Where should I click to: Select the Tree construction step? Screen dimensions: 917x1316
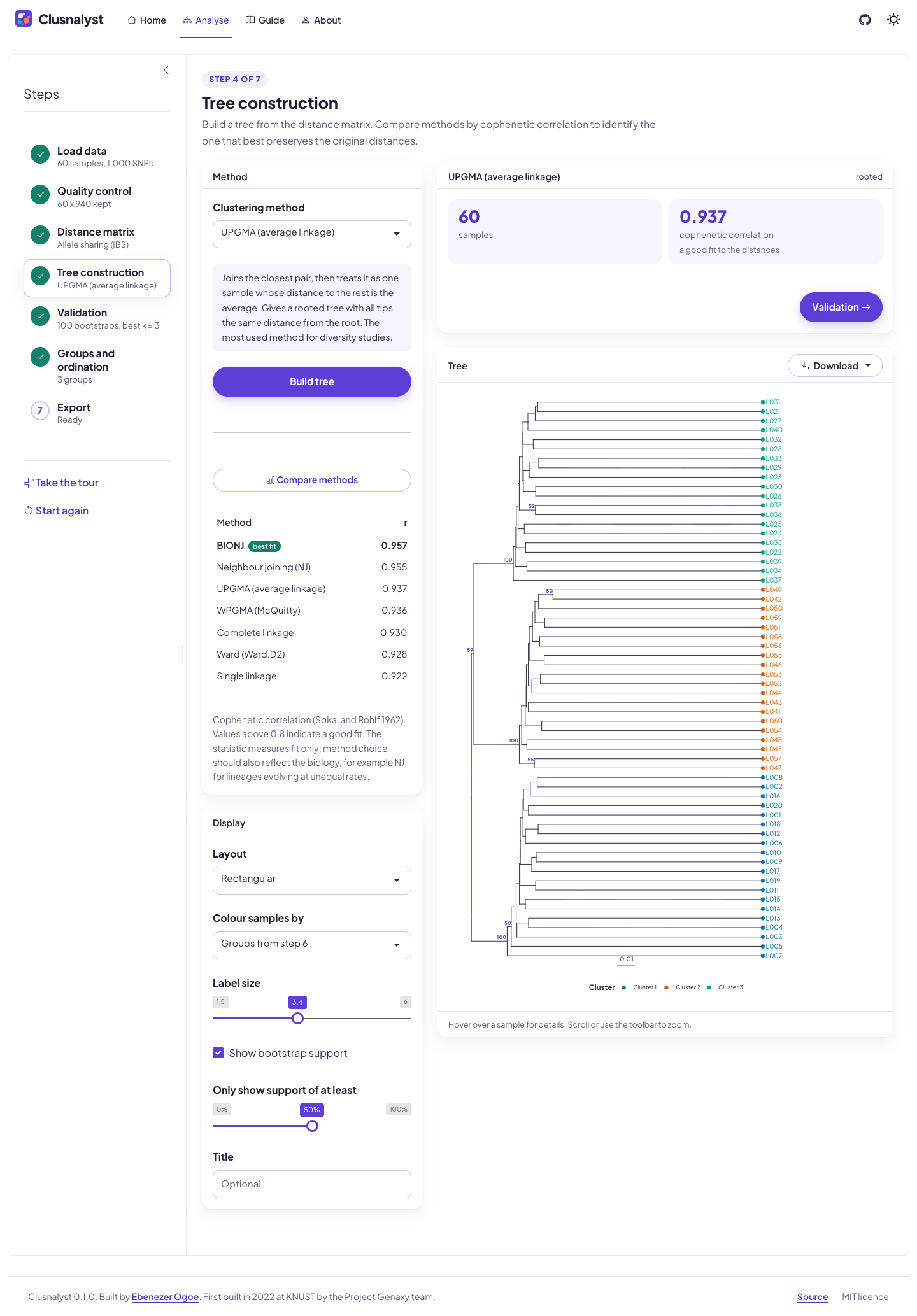click(97, 278)
